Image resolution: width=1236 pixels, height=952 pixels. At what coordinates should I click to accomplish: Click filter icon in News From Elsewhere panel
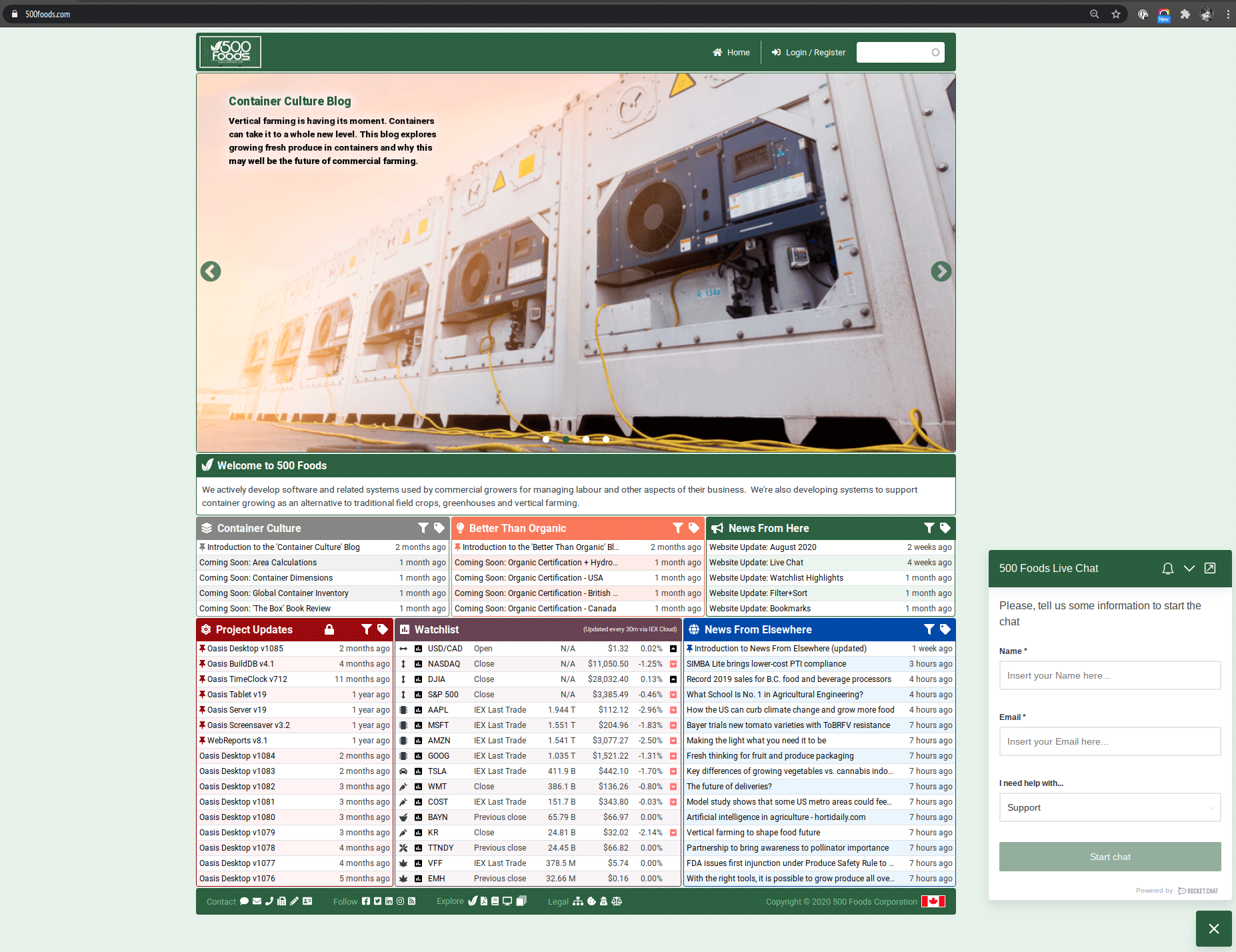click(929, 629)
